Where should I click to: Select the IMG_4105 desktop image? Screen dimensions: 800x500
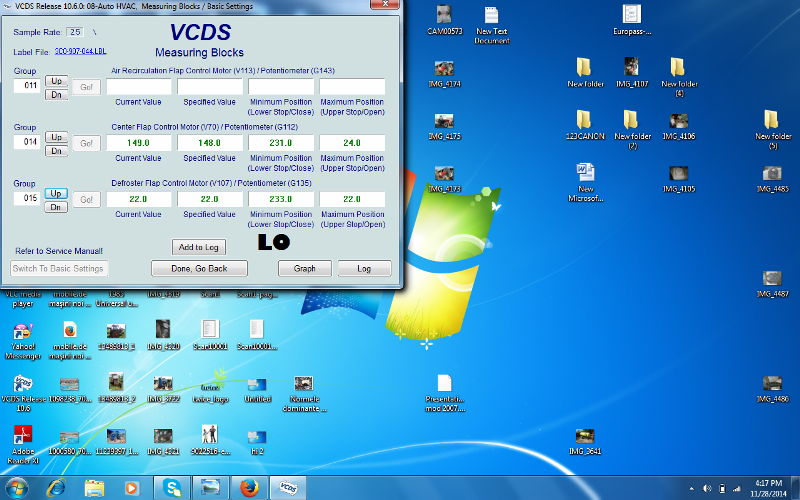[679, 179]
